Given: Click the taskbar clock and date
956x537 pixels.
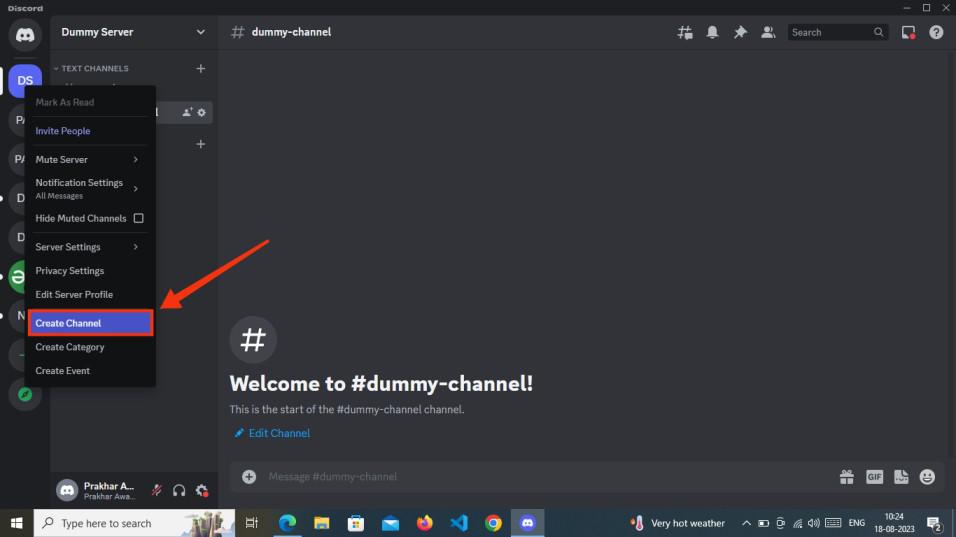Looking at the screenshot, I should tap(894, 523).
